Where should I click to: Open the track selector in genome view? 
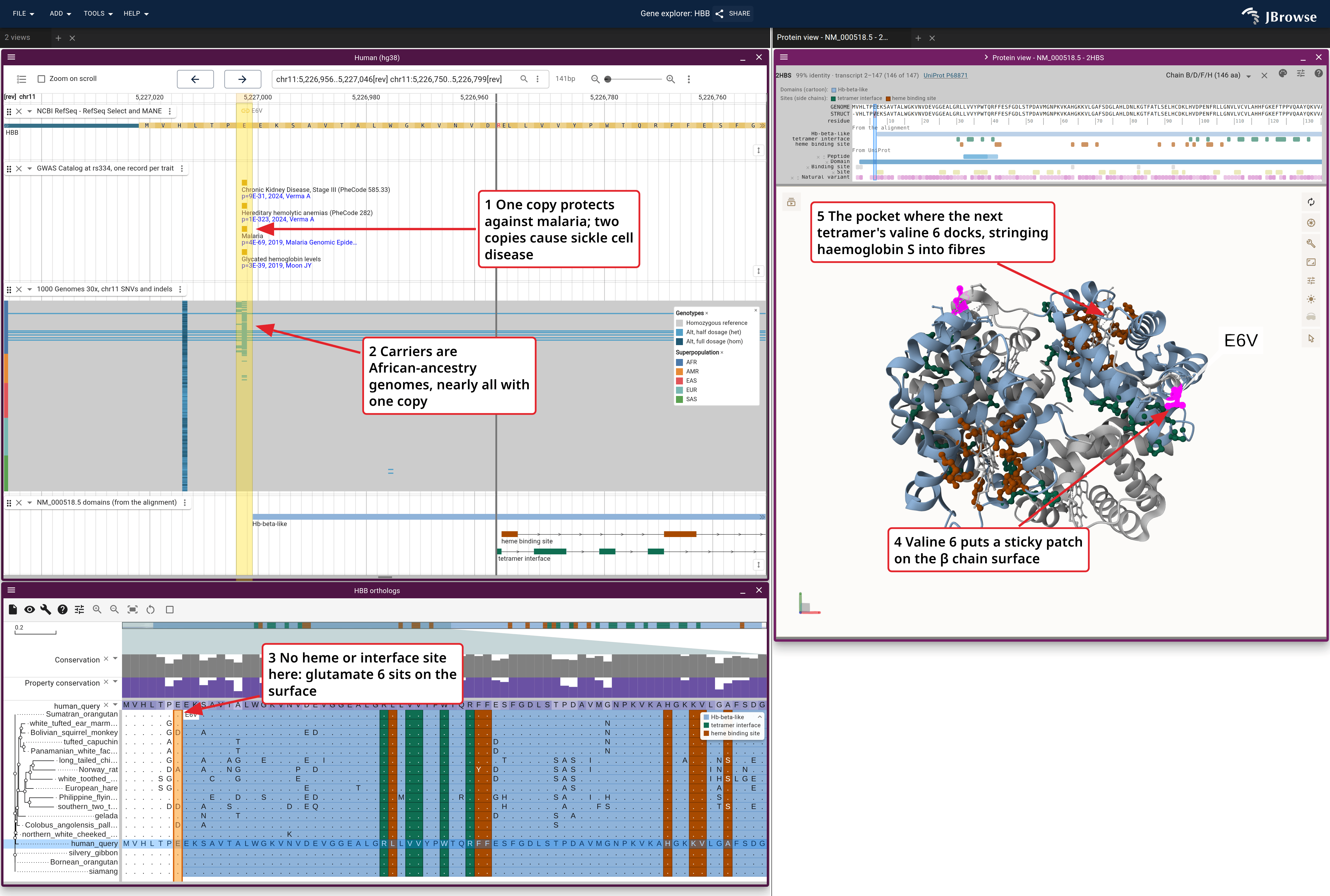point(22,79)
